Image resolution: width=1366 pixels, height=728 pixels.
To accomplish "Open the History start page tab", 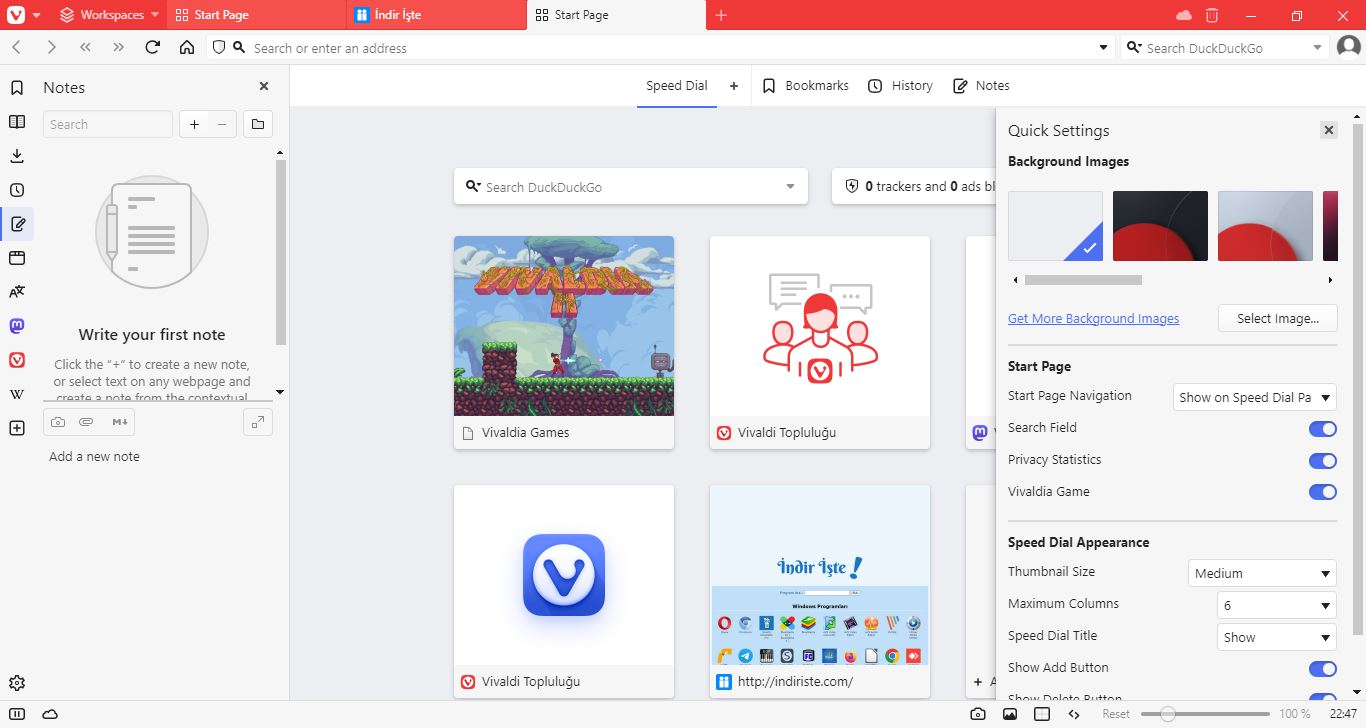I will coord(900,86).
